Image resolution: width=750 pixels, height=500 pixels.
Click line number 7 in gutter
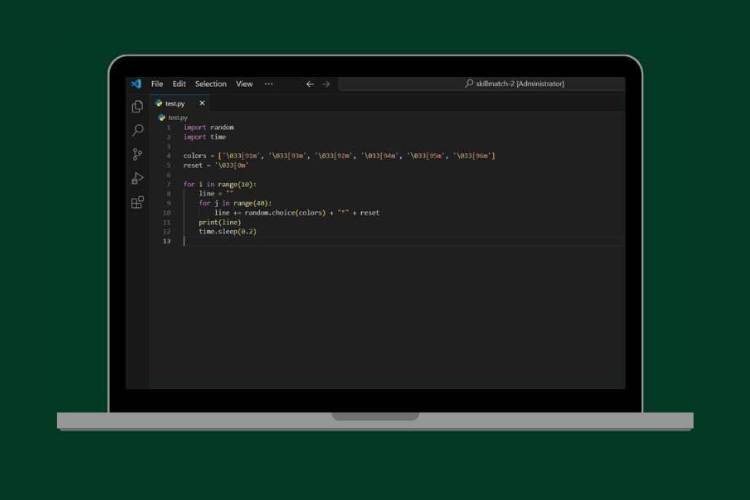168,184
